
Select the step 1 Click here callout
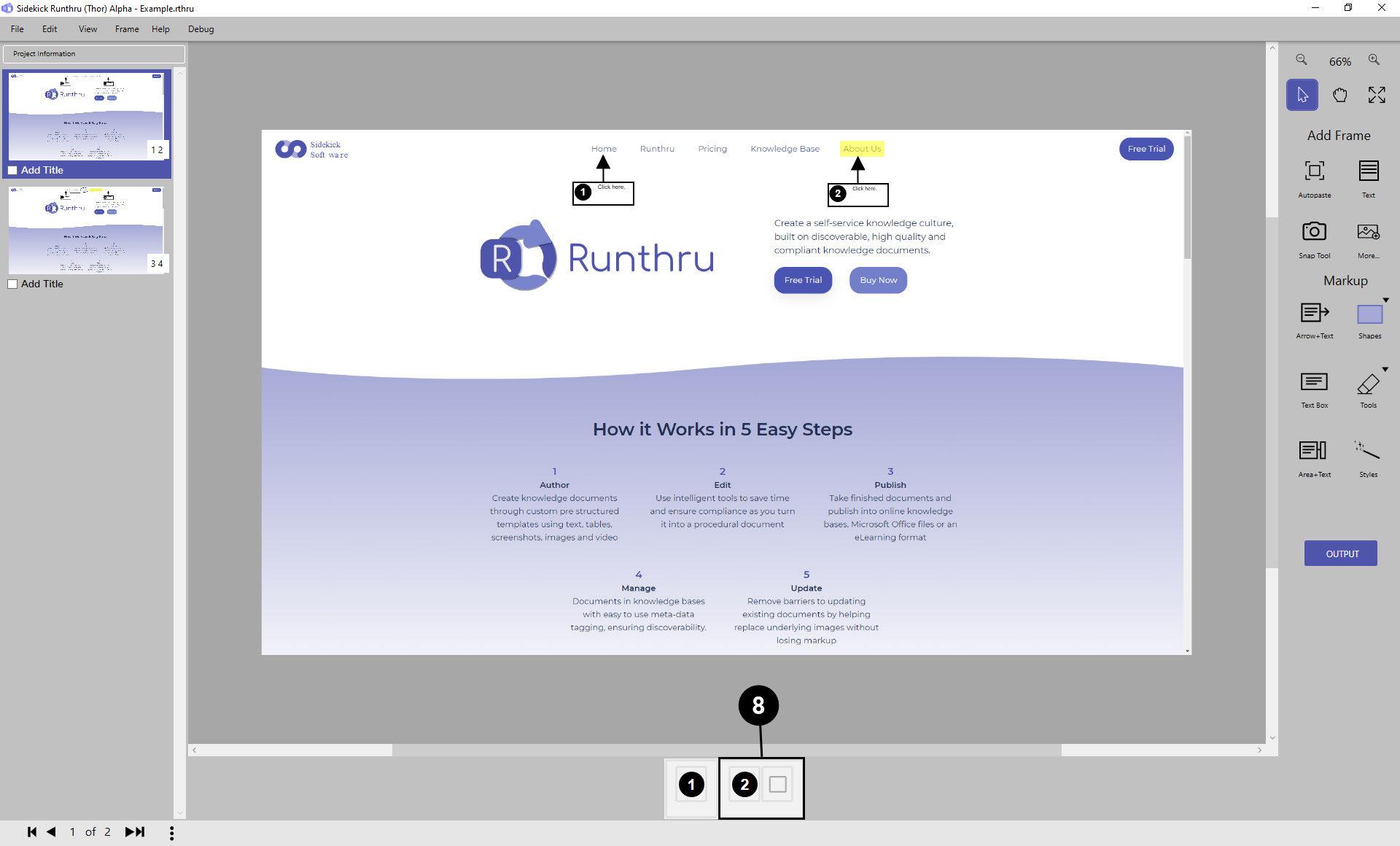click(603, 193)
